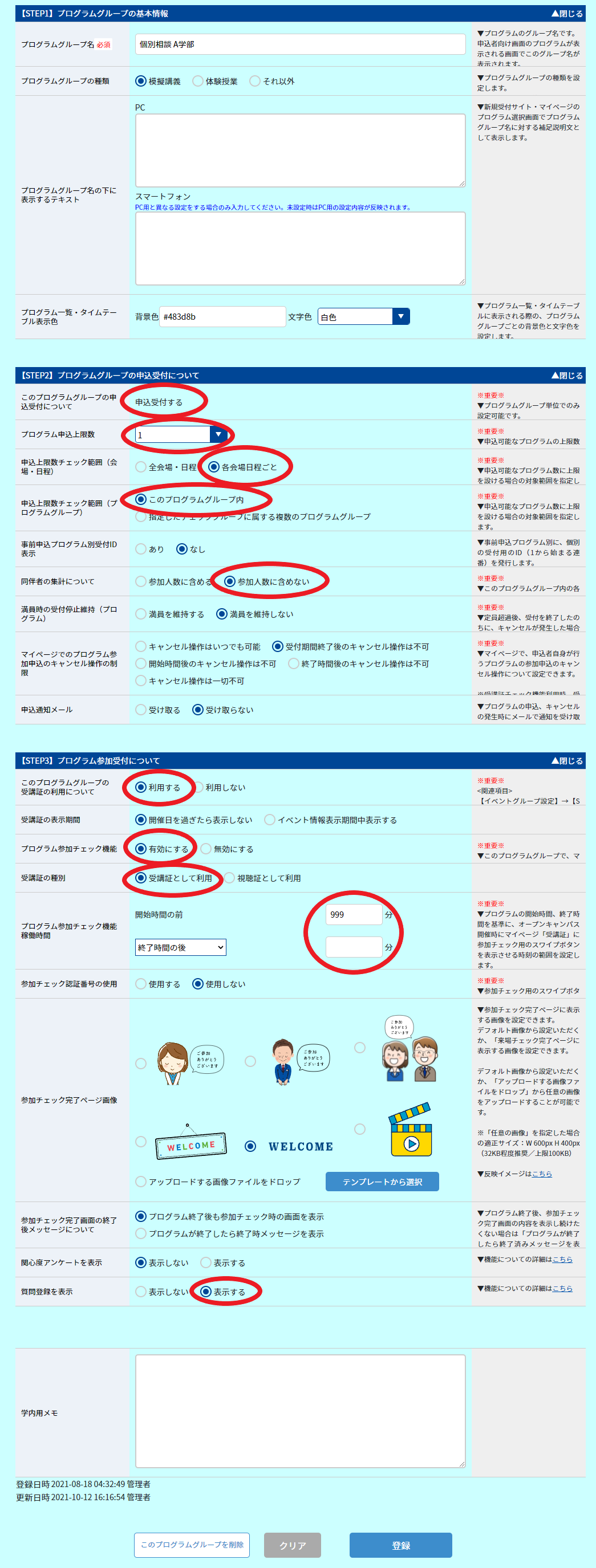The height and width of the screenshot is (1568, 596).
Task: Select 全会場・日程 radio option
Action: (141, 467)
